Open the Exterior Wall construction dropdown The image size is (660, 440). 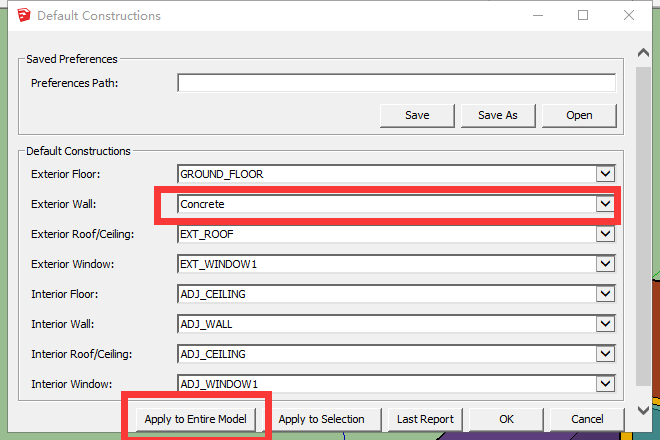603,204
